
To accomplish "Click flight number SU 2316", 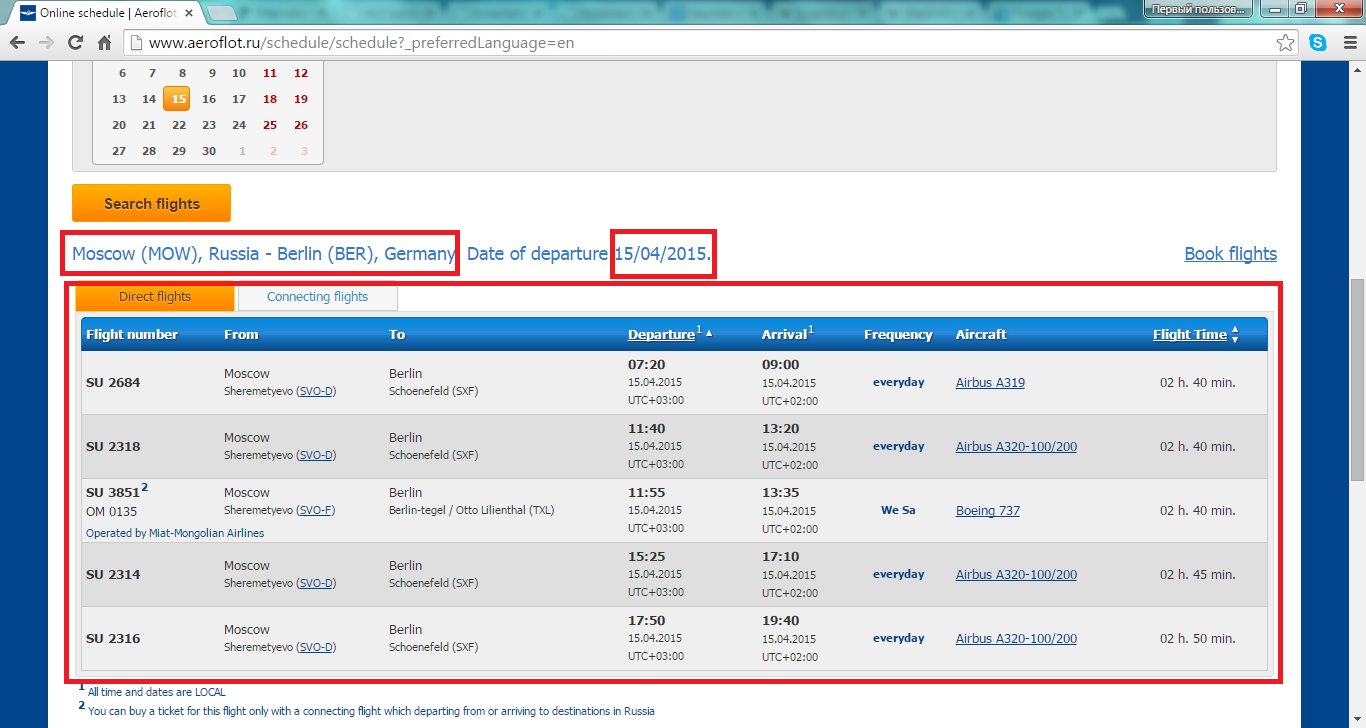I will click(113, 638).
